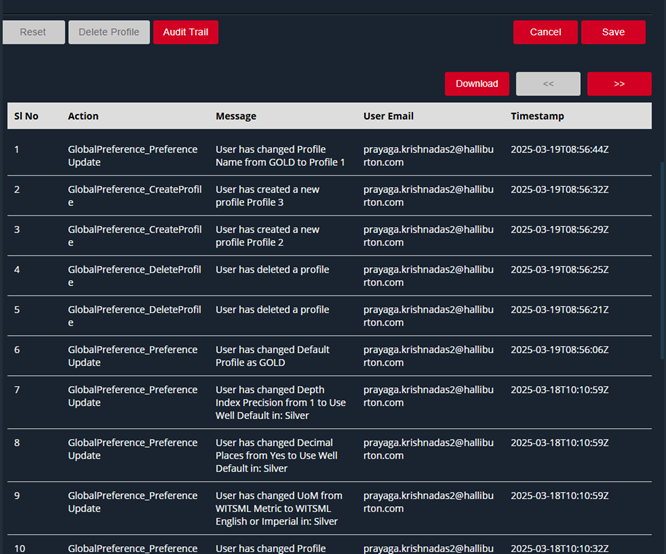Download the audit trail log
The image size is (666, 554).
477,84
